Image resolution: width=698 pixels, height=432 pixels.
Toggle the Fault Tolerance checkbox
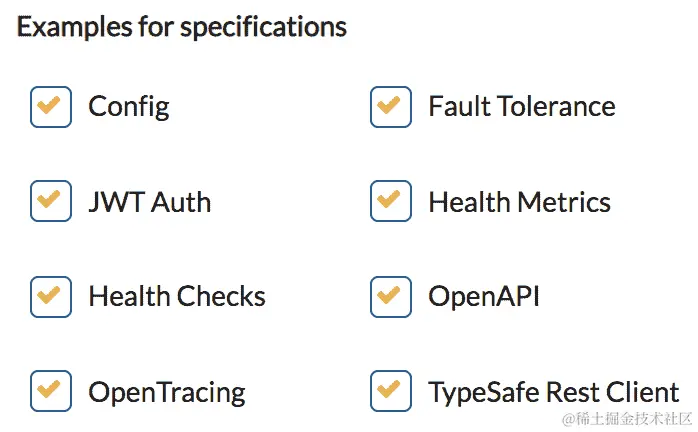point(390,107)
